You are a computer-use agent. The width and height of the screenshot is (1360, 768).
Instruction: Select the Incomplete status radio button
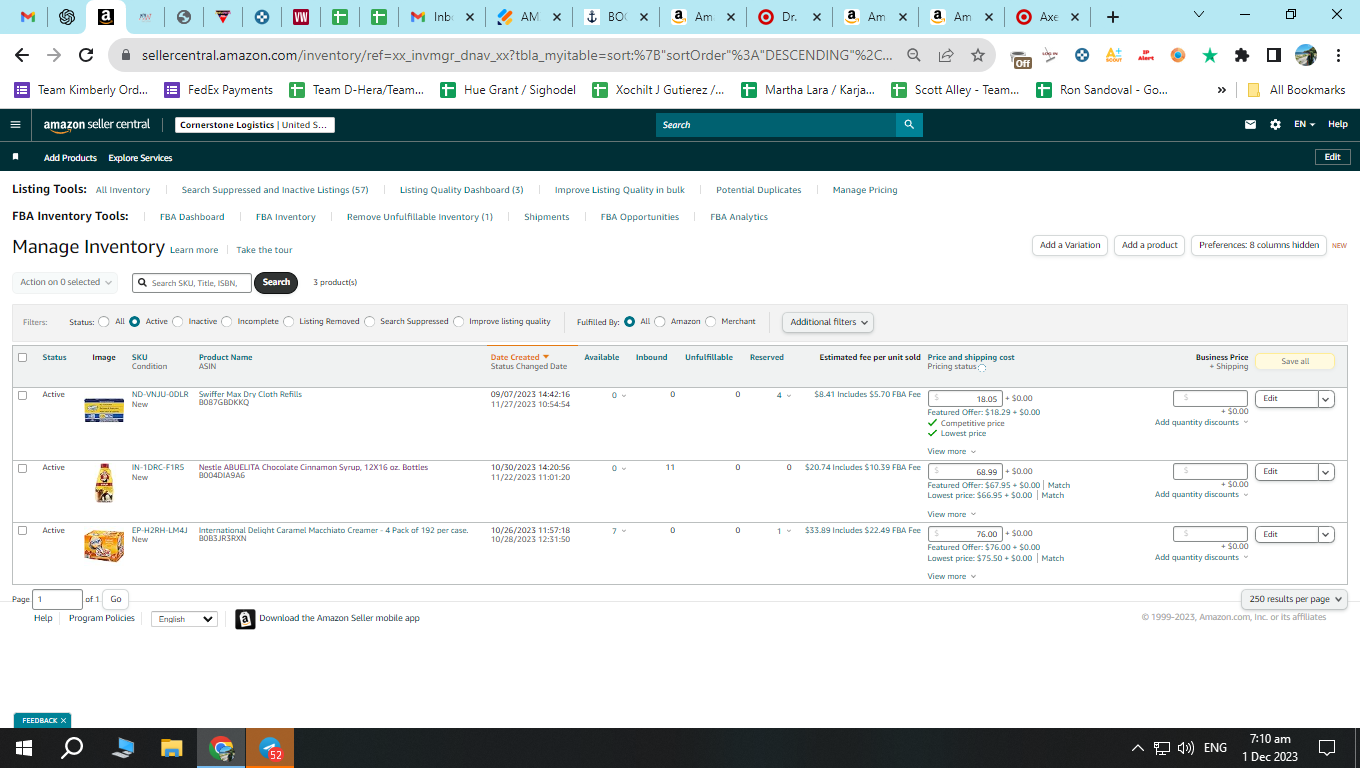click(x=227, y=322)
